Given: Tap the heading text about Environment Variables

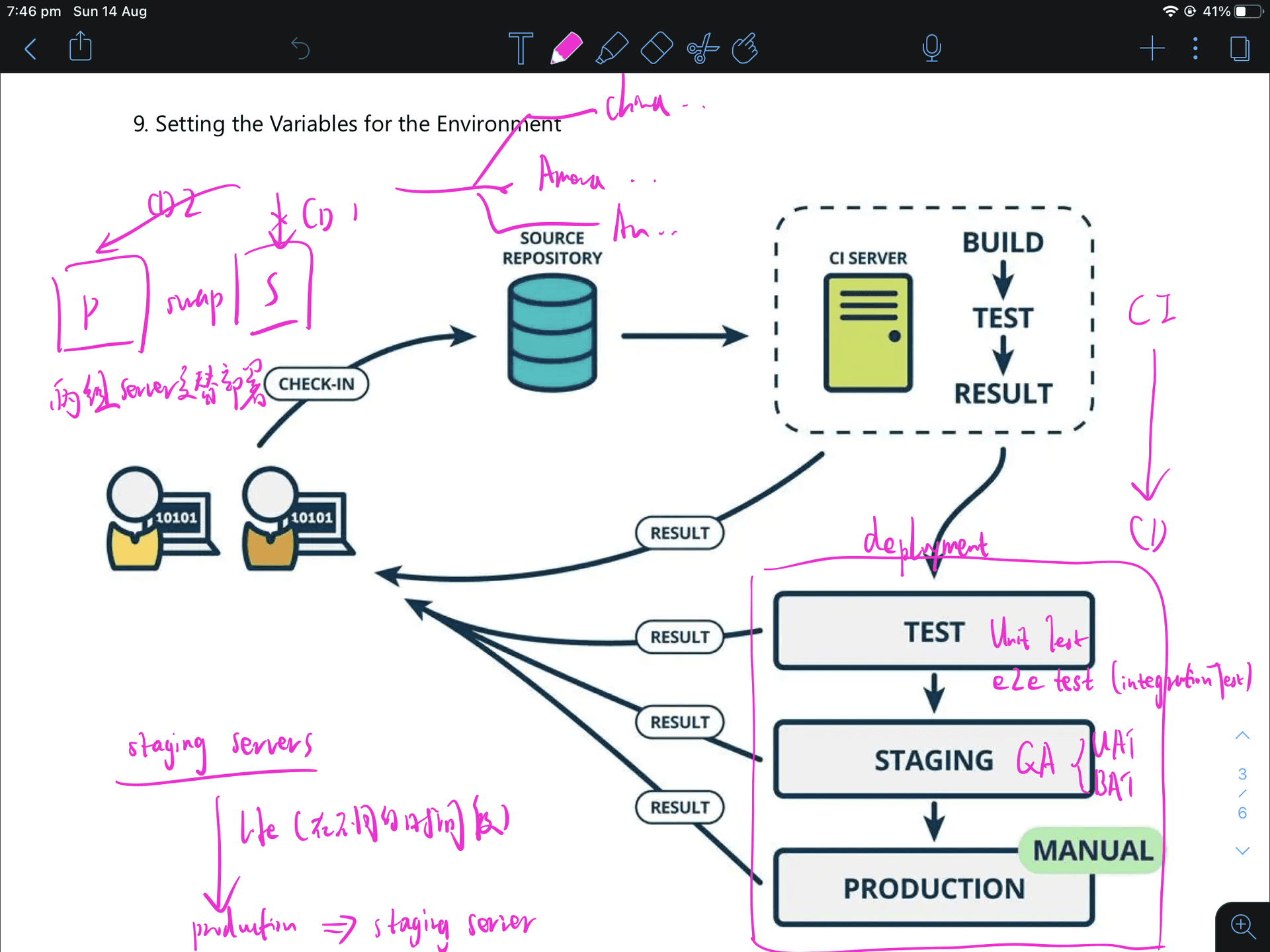Looking at the screenshot, I should coord(347,124).
